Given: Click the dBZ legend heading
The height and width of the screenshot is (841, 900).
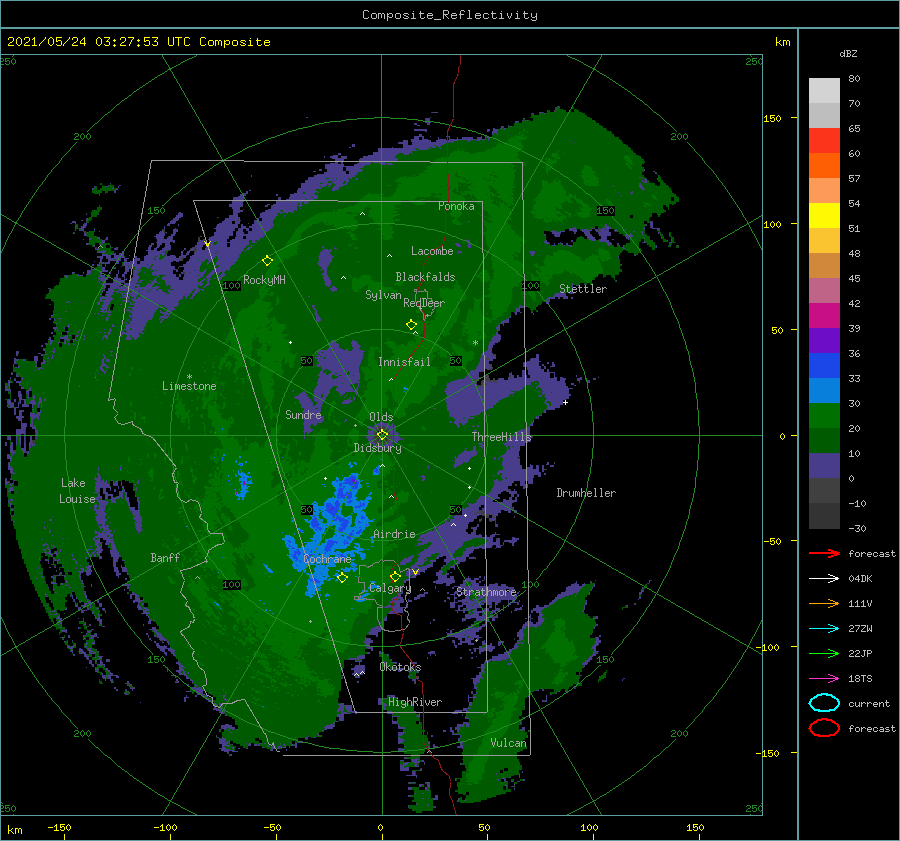Looking at the screenshot, I should click(848, 54).
